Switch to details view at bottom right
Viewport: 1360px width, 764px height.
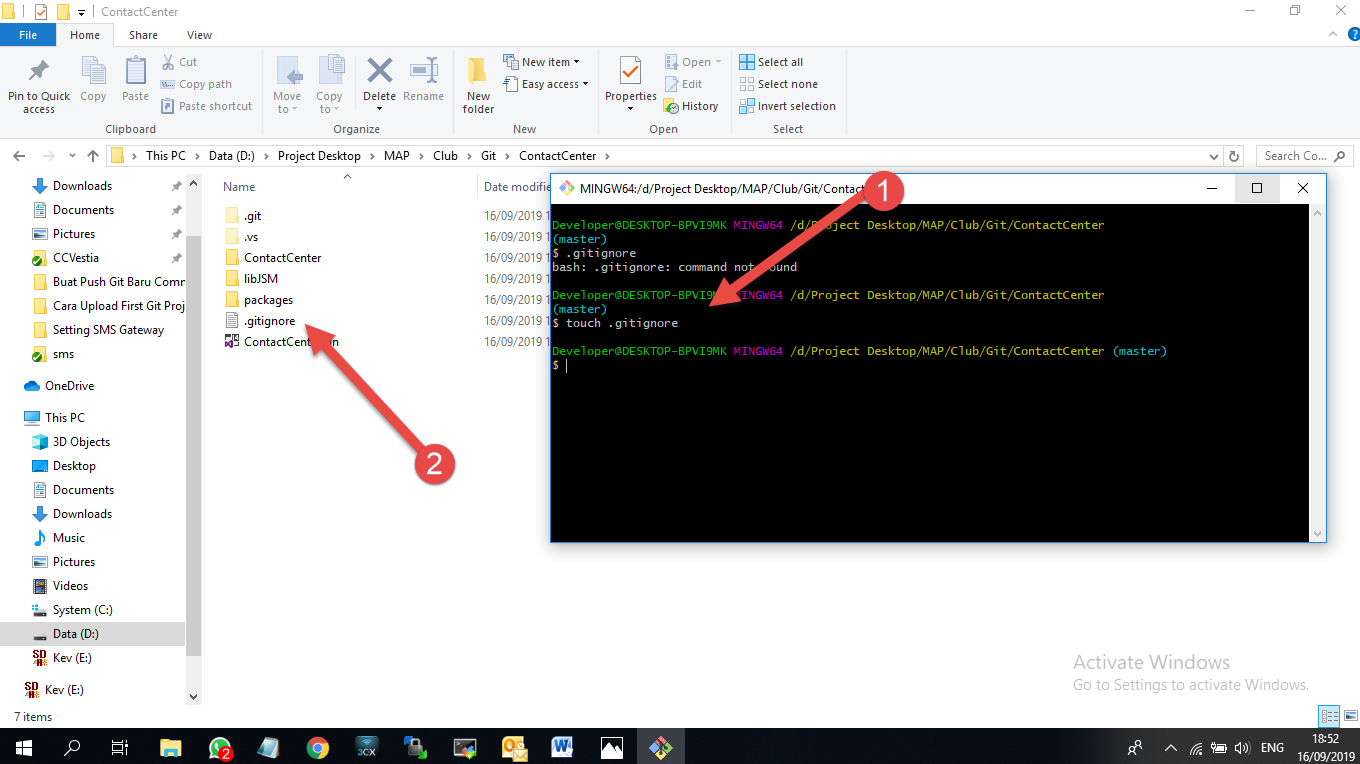1329,716
